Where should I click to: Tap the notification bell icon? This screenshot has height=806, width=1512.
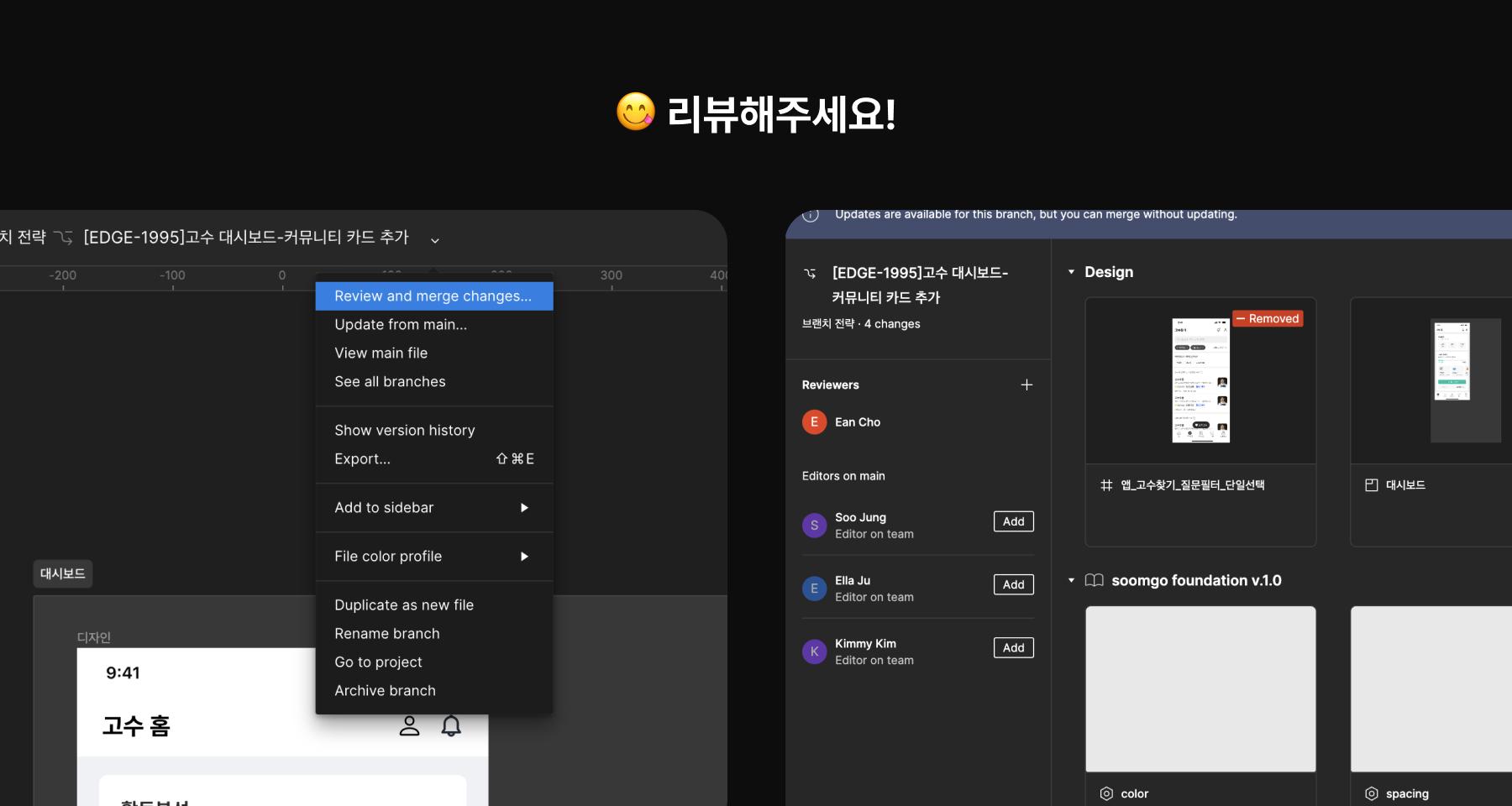pos(451,726)
